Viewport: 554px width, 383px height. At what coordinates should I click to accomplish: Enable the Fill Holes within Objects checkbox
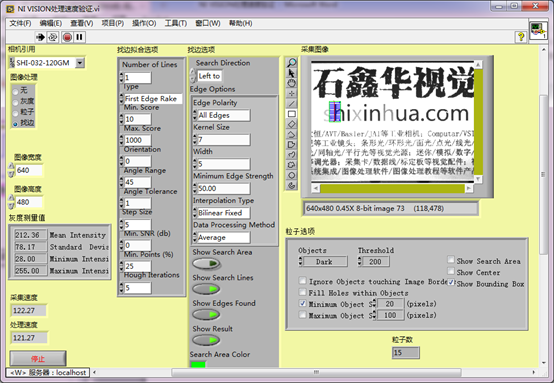[x=302, y=292]
